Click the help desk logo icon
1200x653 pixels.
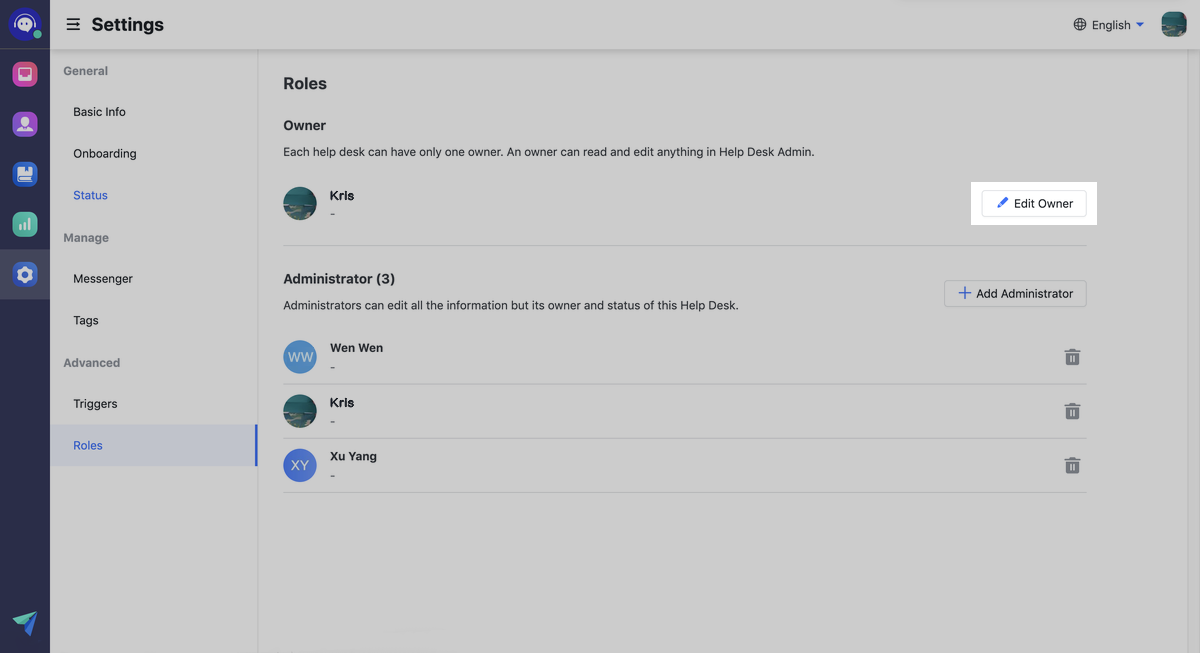click(25, 24)
